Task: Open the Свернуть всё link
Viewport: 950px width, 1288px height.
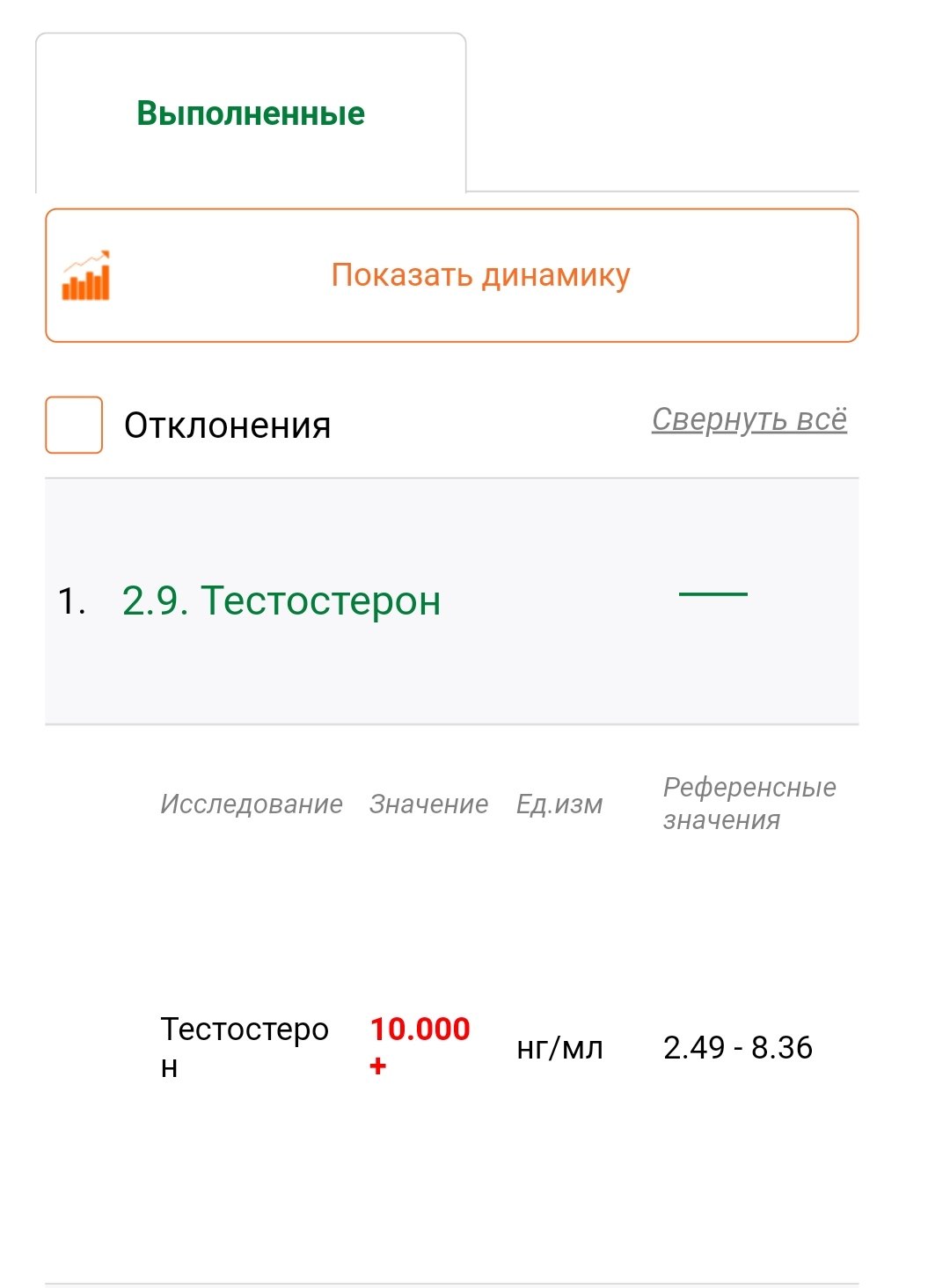Action: click(749, 420)
